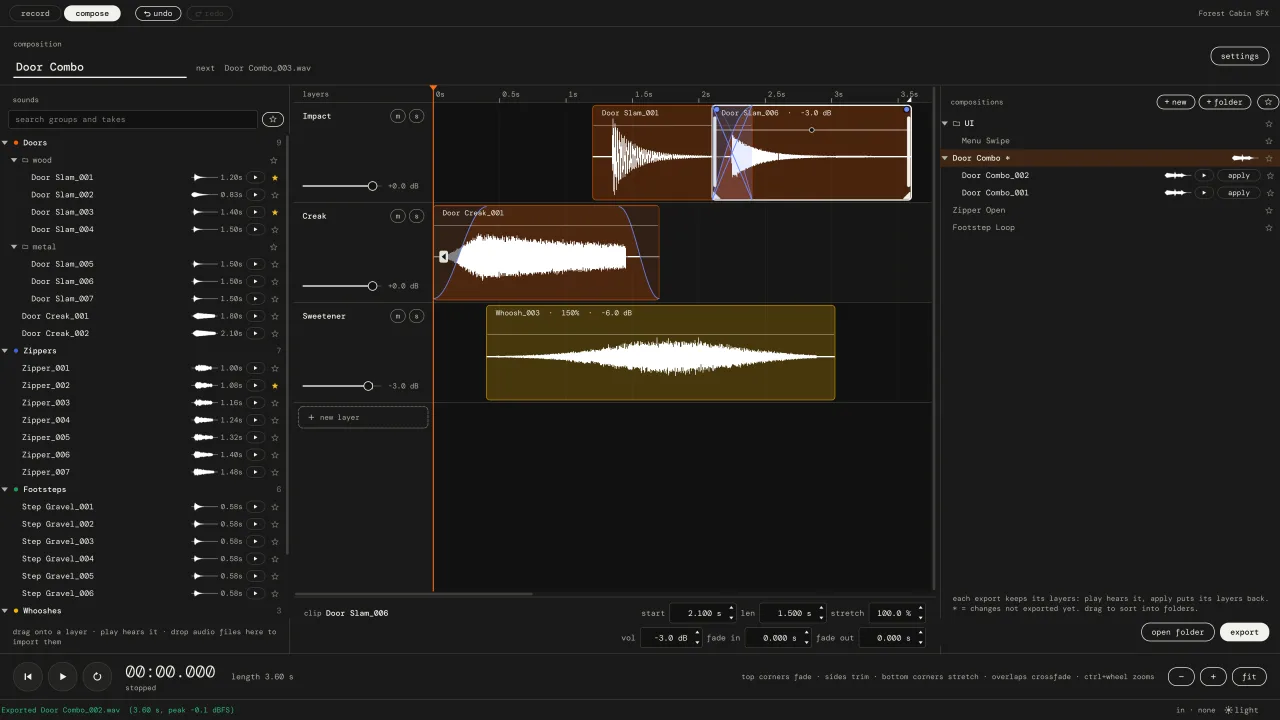Preview the Door Creak_002 sound
Viewport: 1280px width, 720px height.
[x=256, y=333]
